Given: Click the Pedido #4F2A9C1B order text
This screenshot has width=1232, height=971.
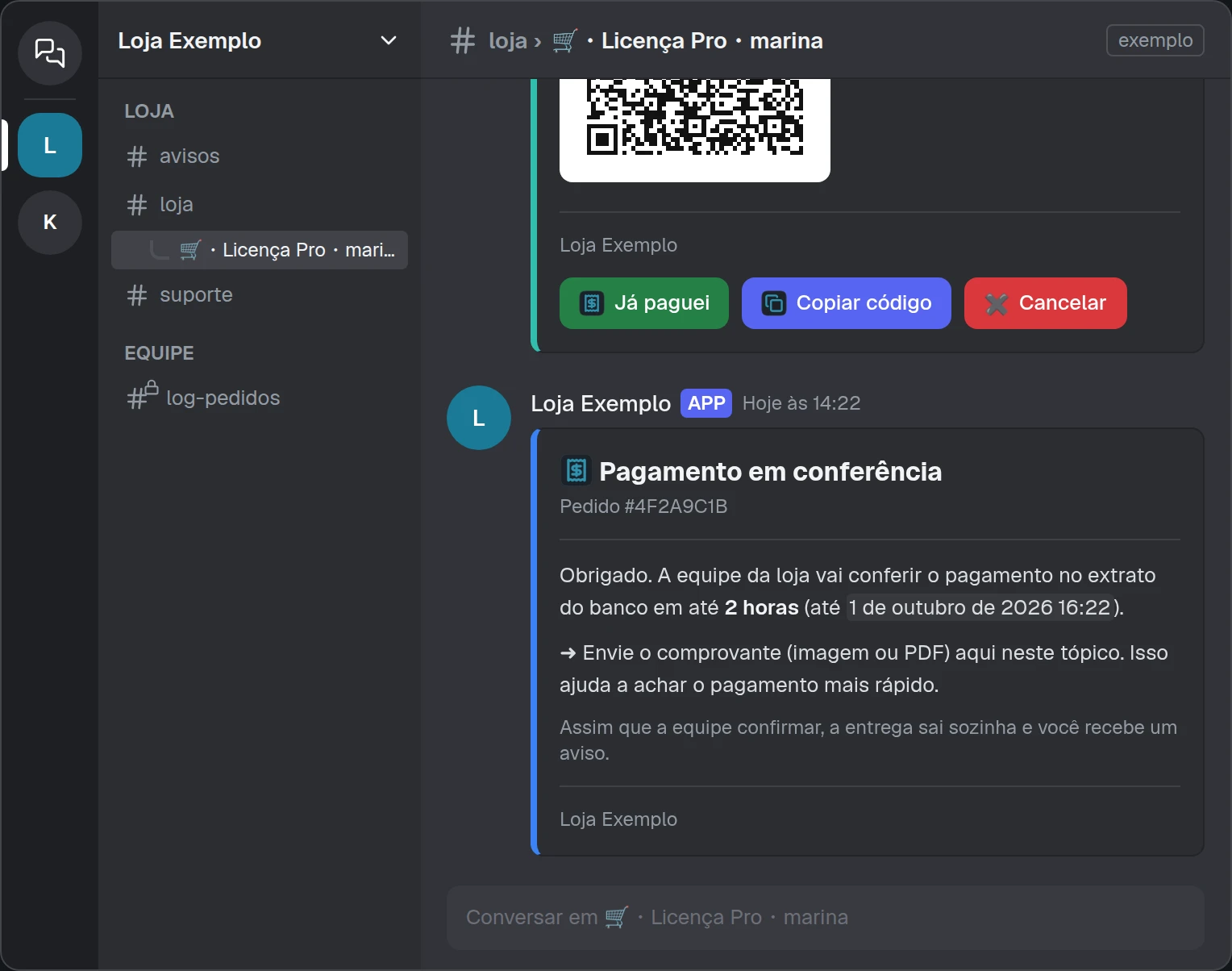Looking at the screenshot, I should (x=643, y=506).
